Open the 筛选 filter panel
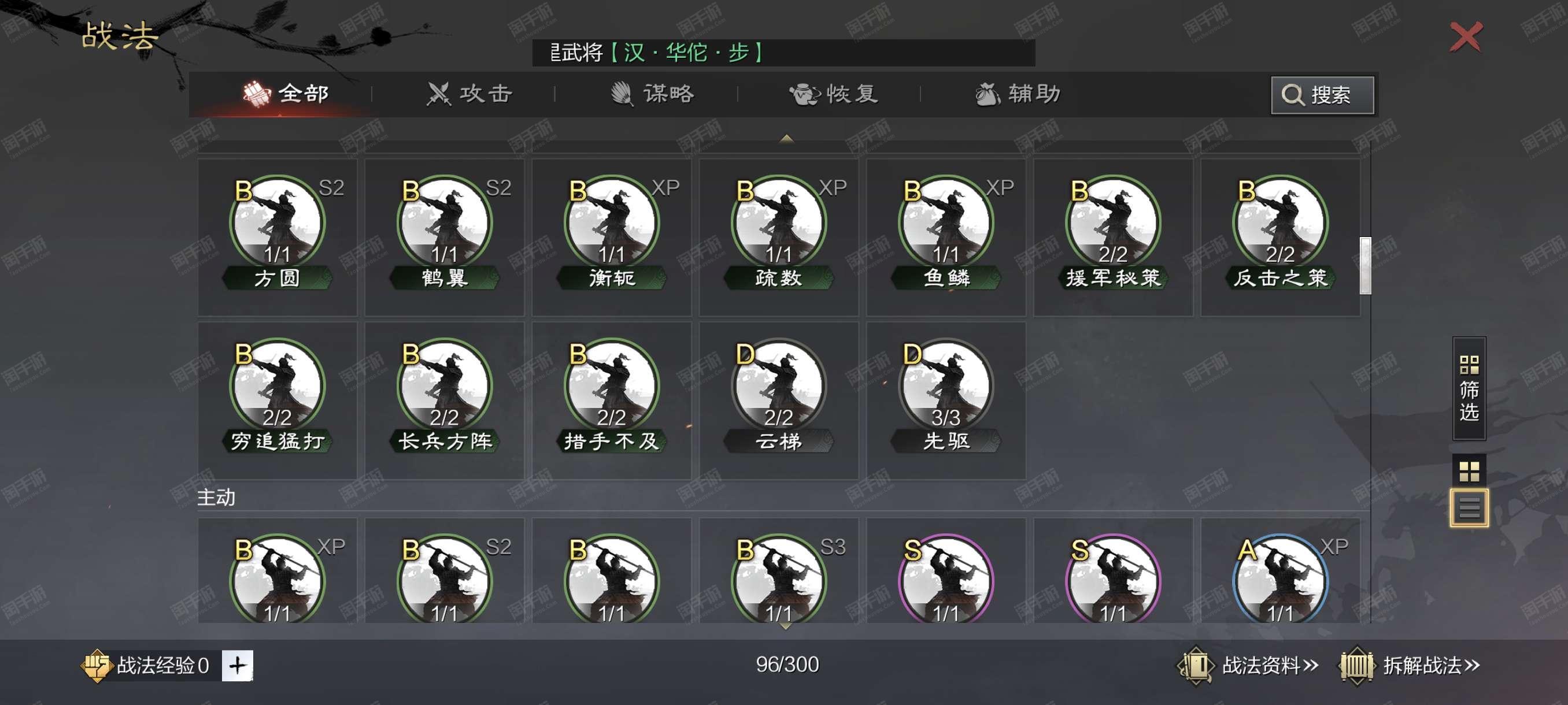Viewport: 1568px width, 705px height. tap(1469, 388)
